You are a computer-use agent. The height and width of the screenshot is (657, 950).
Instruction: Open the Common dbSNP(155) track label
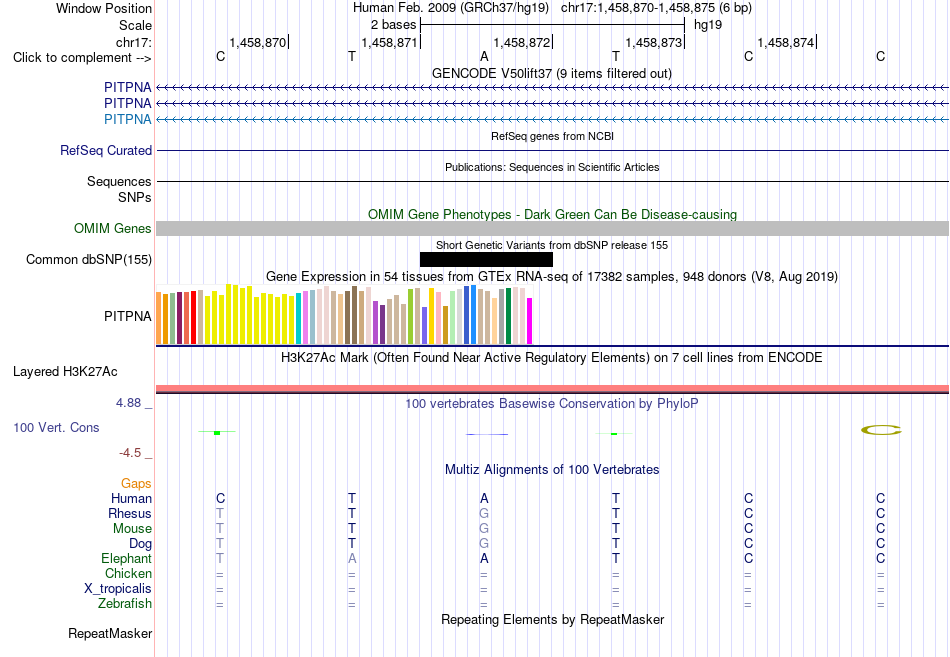pyautogui.click(x=88, y=259)
